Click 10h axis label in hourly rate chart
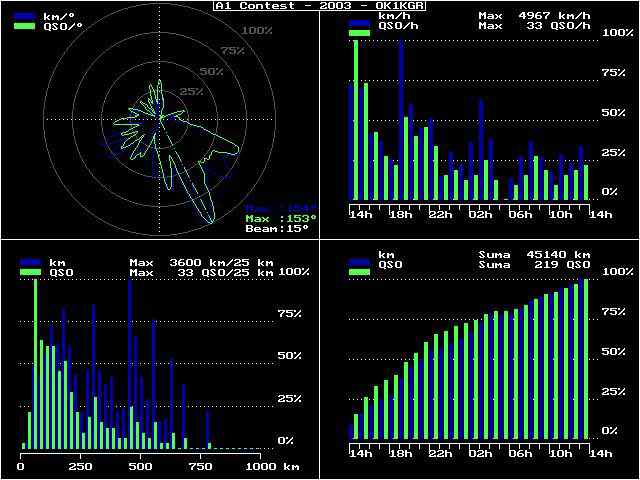 (561, 215)
